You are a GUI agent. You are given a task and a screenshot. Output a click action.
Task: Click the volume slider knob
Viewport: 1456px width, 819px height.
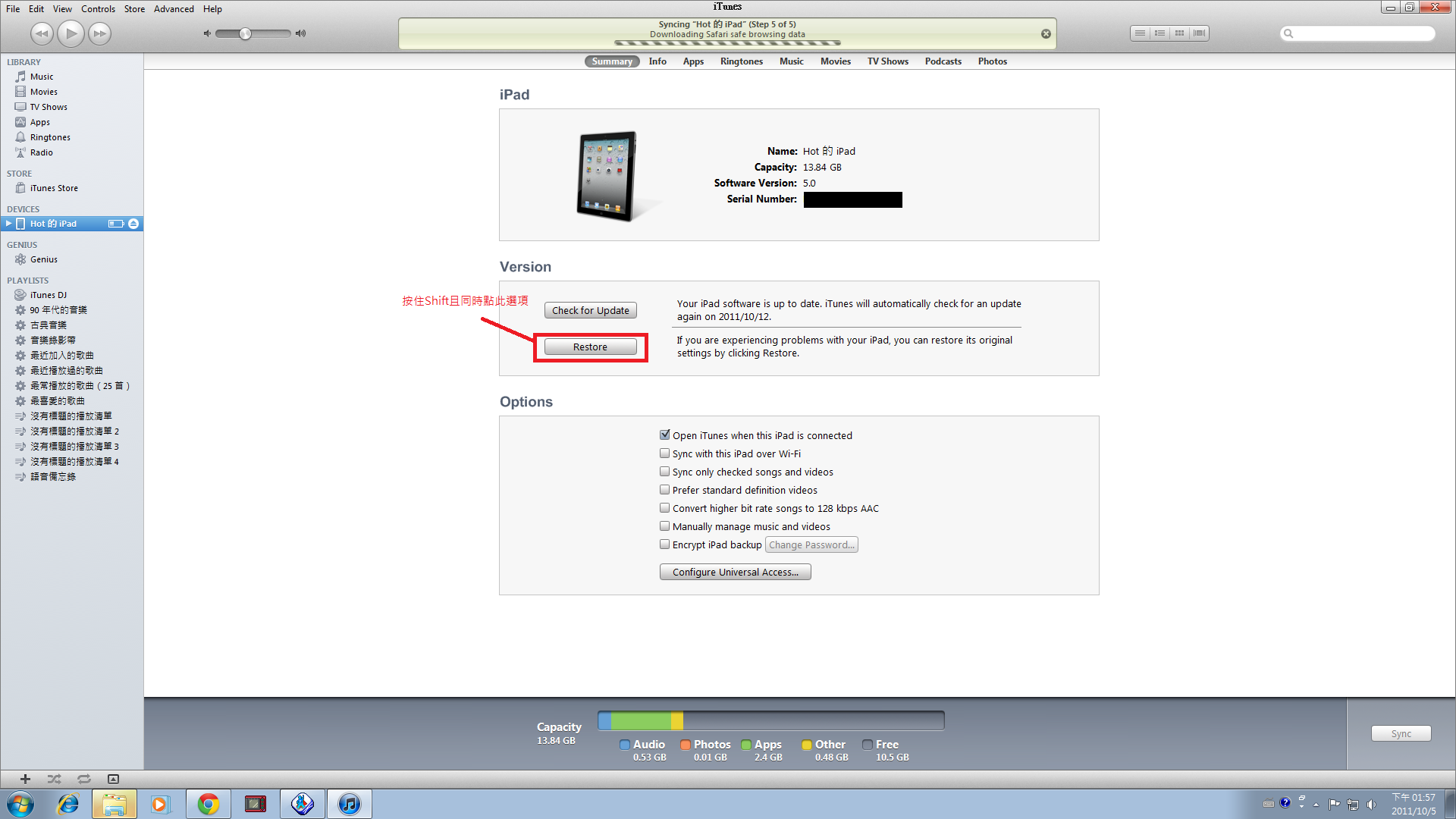tap(245, 33)
